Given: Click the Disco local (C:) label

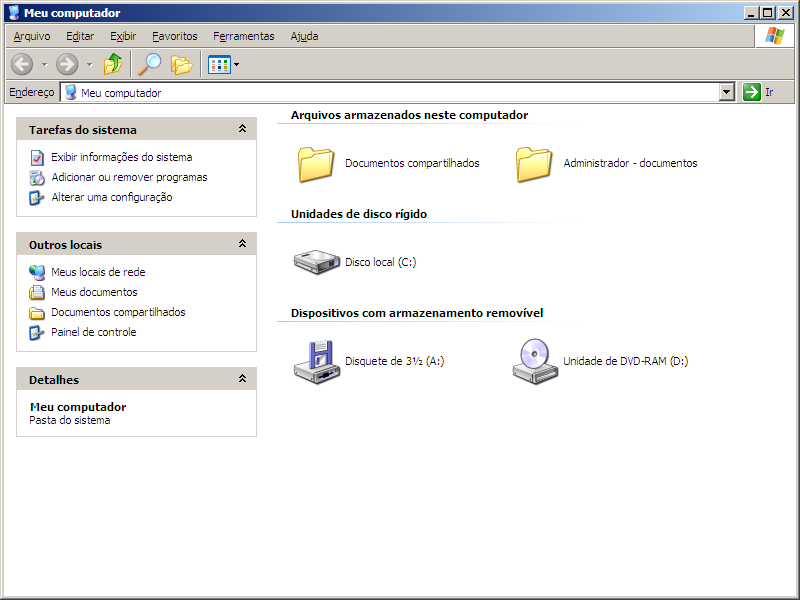Looking at the screenshot, I should coord(381,262).
